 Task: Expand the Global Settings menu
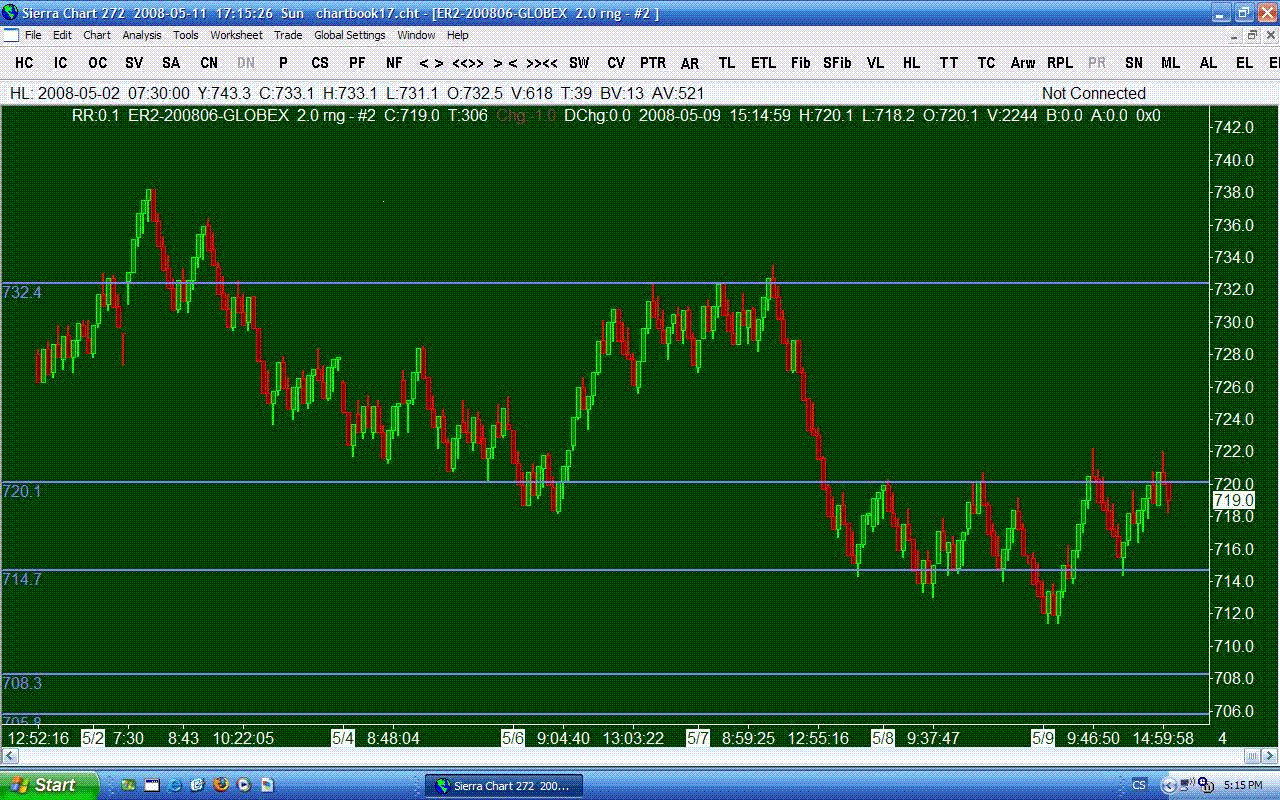pos(349,35)
